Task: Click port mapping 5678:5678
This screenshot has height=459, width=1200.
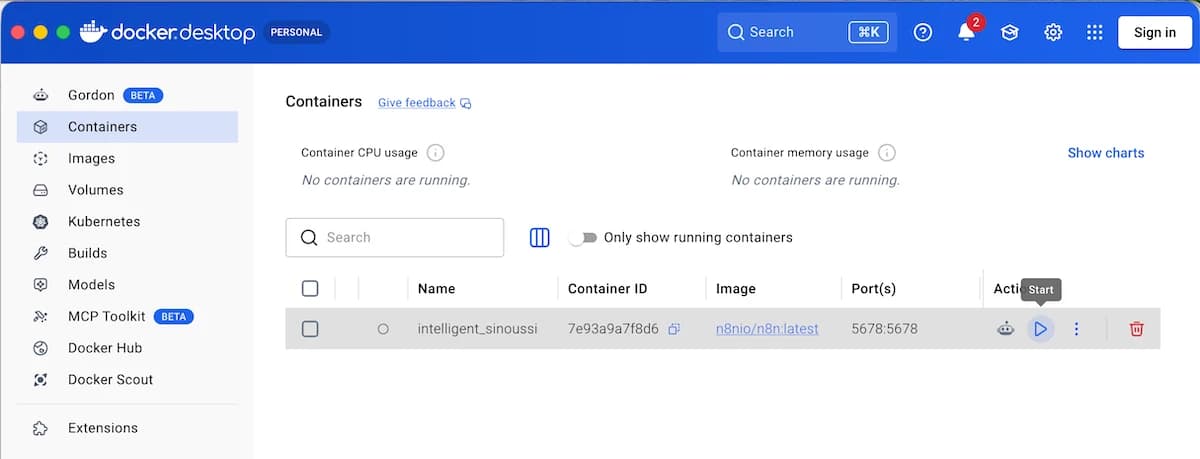Action: 884,328
